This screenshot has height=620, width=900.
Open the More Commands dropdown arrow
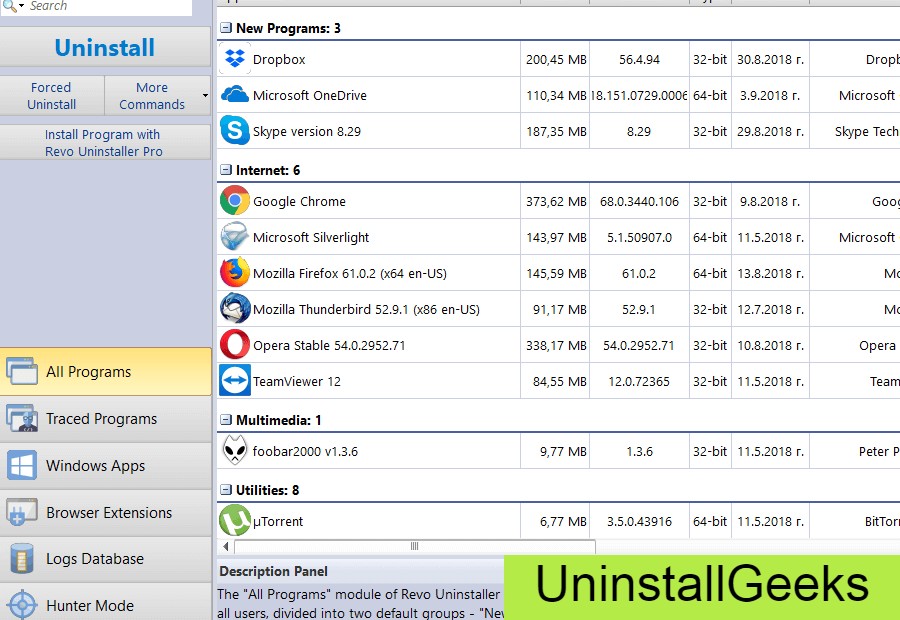(205, 95)
